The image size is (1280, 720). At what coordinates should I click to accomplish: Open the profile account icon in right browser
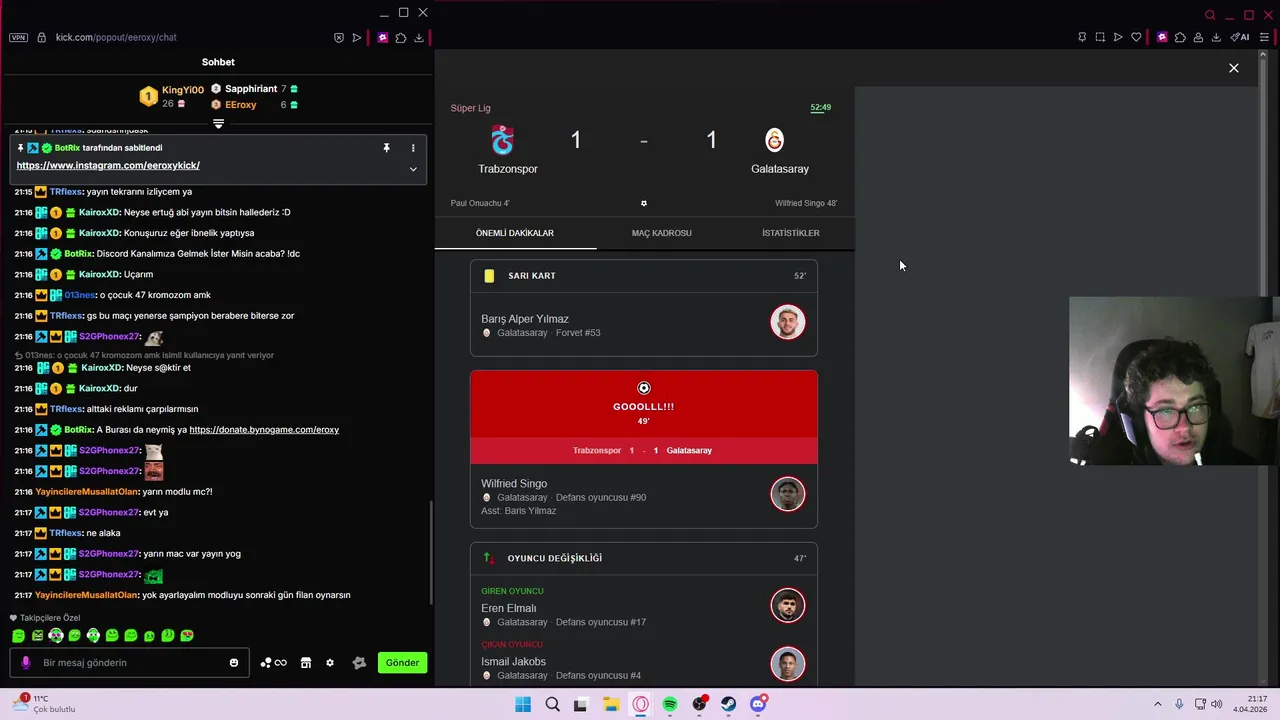coord(1198,37)
